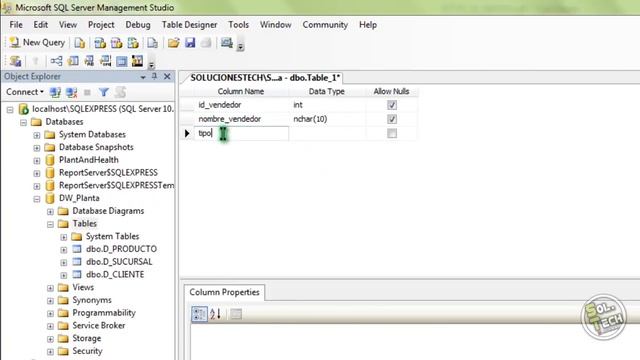Click the Manage Check Constraints icon
The image size is (640, 360).
coord(122,62)
